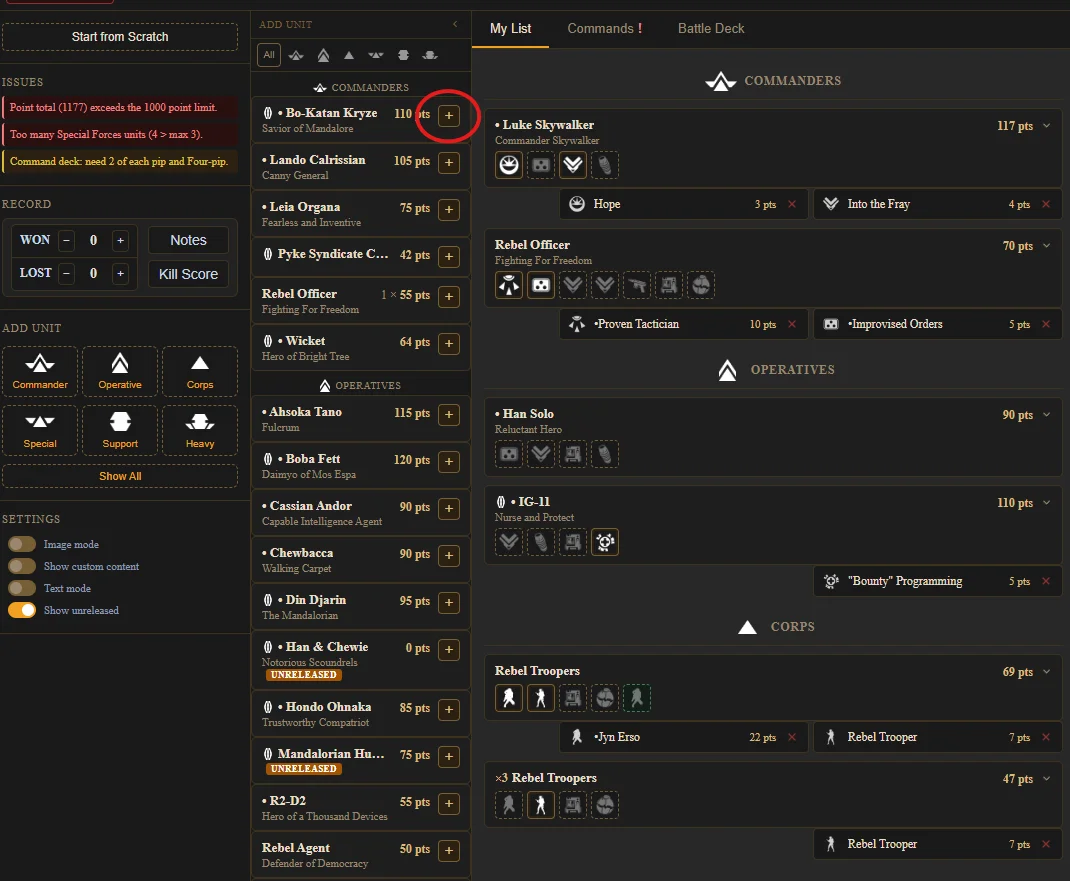The width and height of the screenshot is (1070, 881).
Task: Click the Too many Special Forces issue
Action: click(x=120, y=134)
